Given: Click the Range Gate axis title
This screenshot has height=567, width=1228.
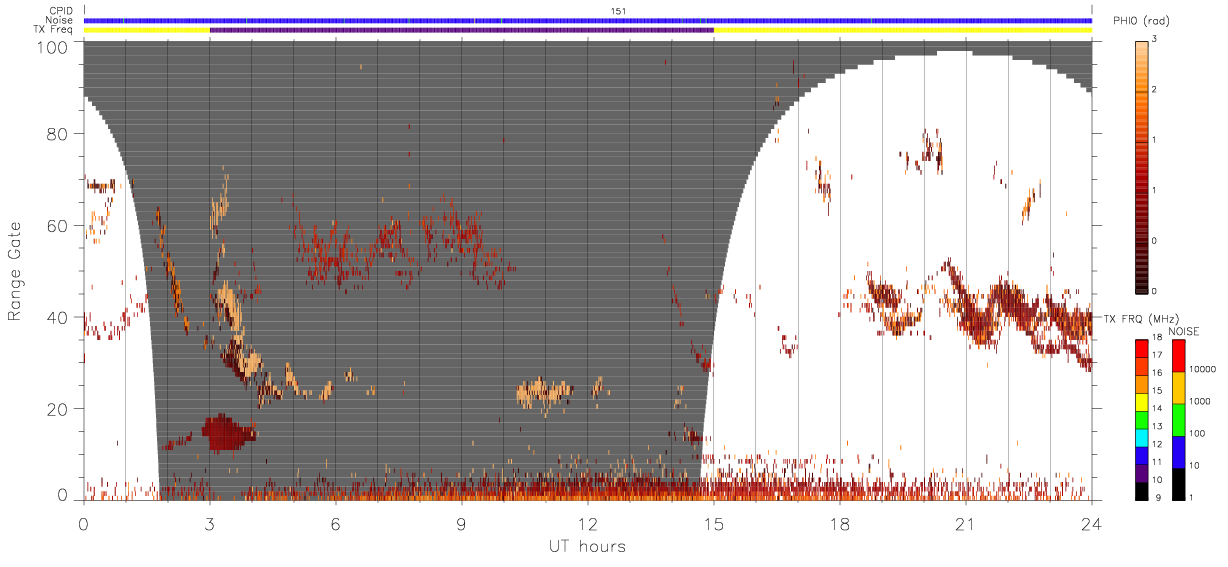Looking at the screenshot, I should coord(15,273).
